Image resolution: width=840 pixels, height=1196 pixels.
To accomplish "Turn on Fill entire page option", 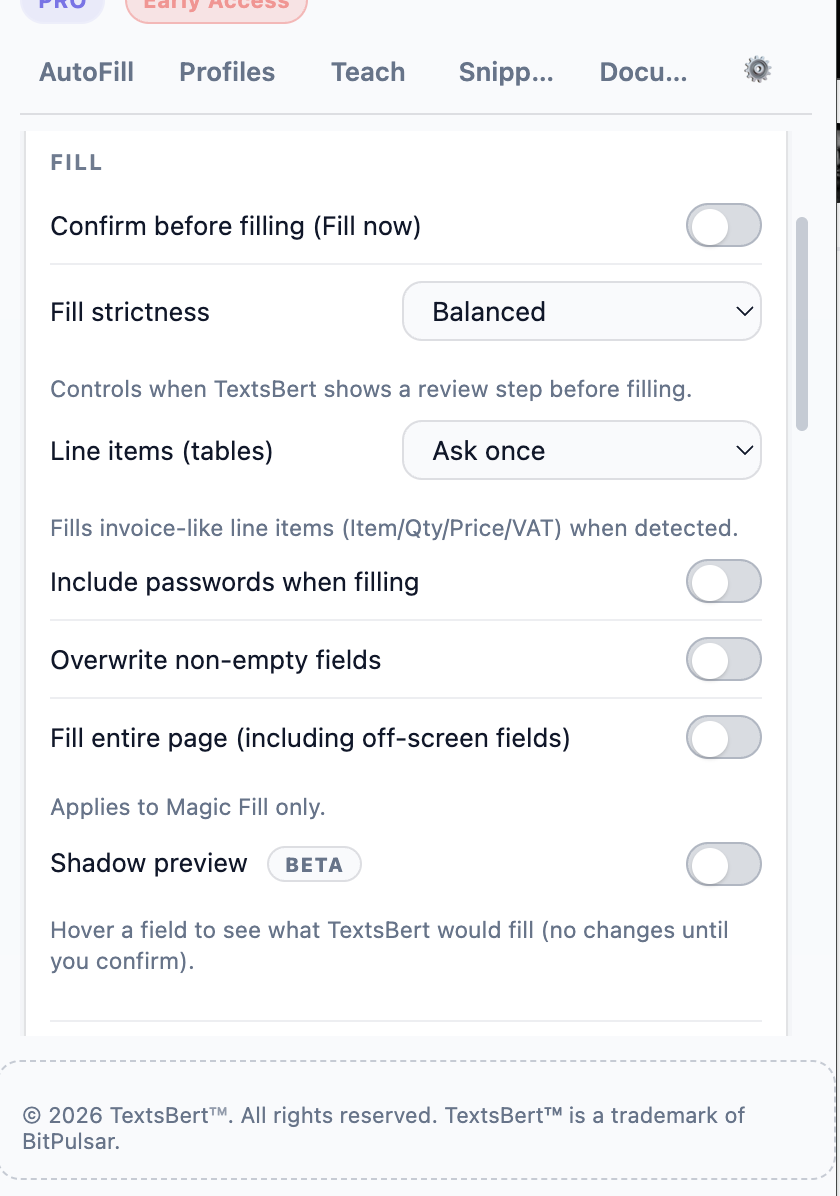I will tap(723, 737).
